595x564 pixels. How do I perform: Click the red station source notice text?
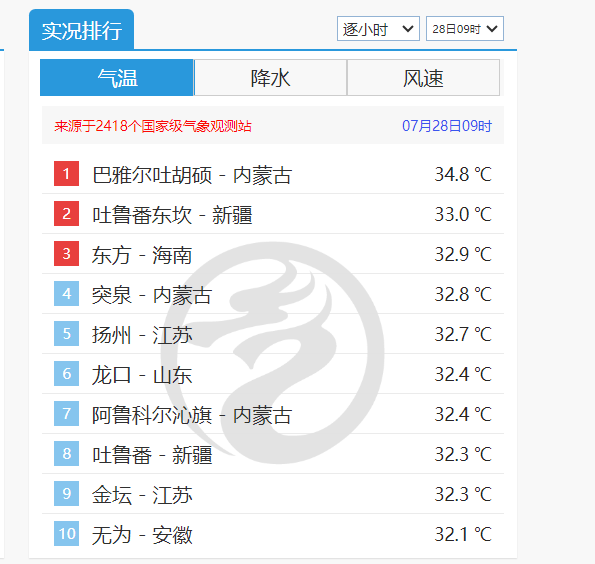pos(153,126)
